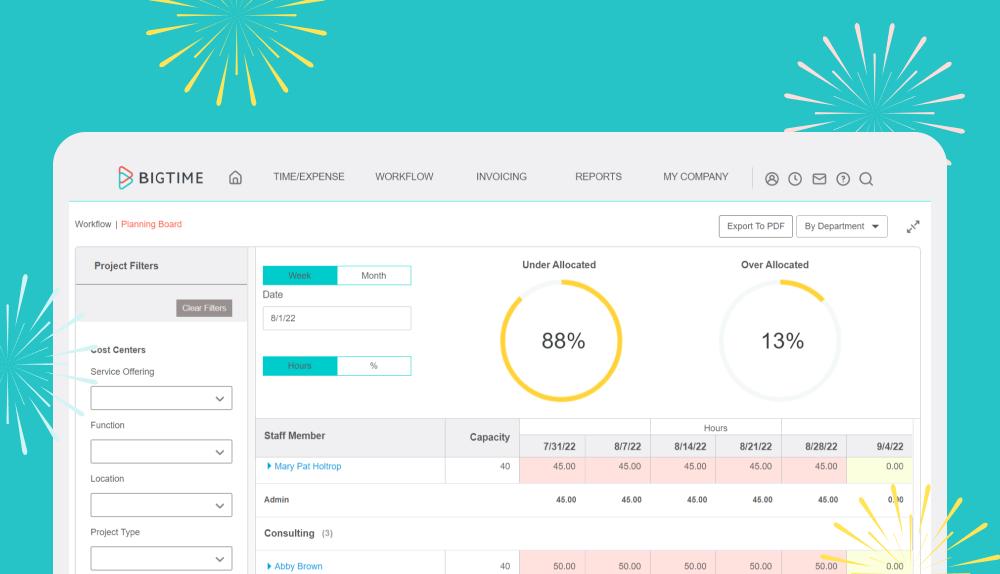Toggle display to percent mode
Viewport: 1000px width, 574px height.
pos(374,365)
